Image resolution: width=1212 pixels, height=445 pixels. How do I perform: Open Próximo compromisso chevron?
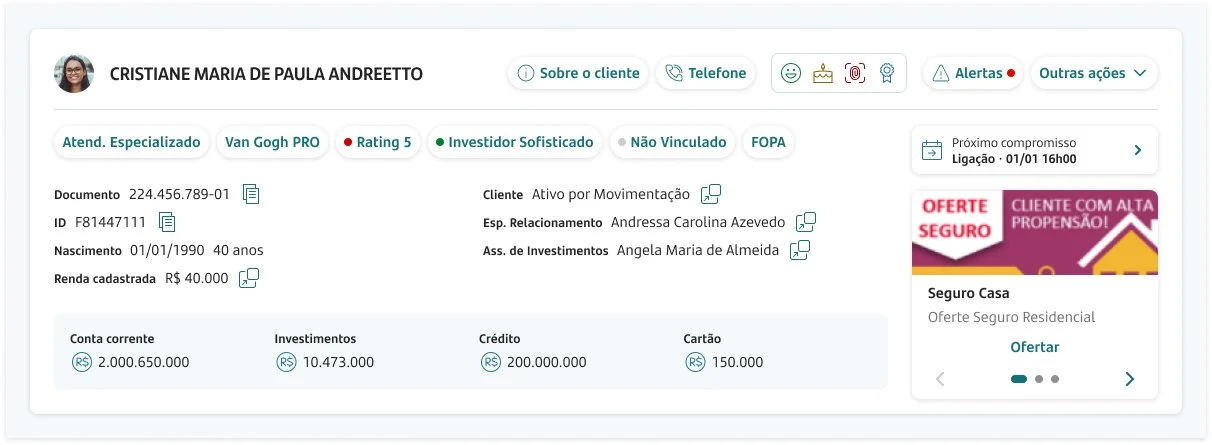[x=1137, y=150]
